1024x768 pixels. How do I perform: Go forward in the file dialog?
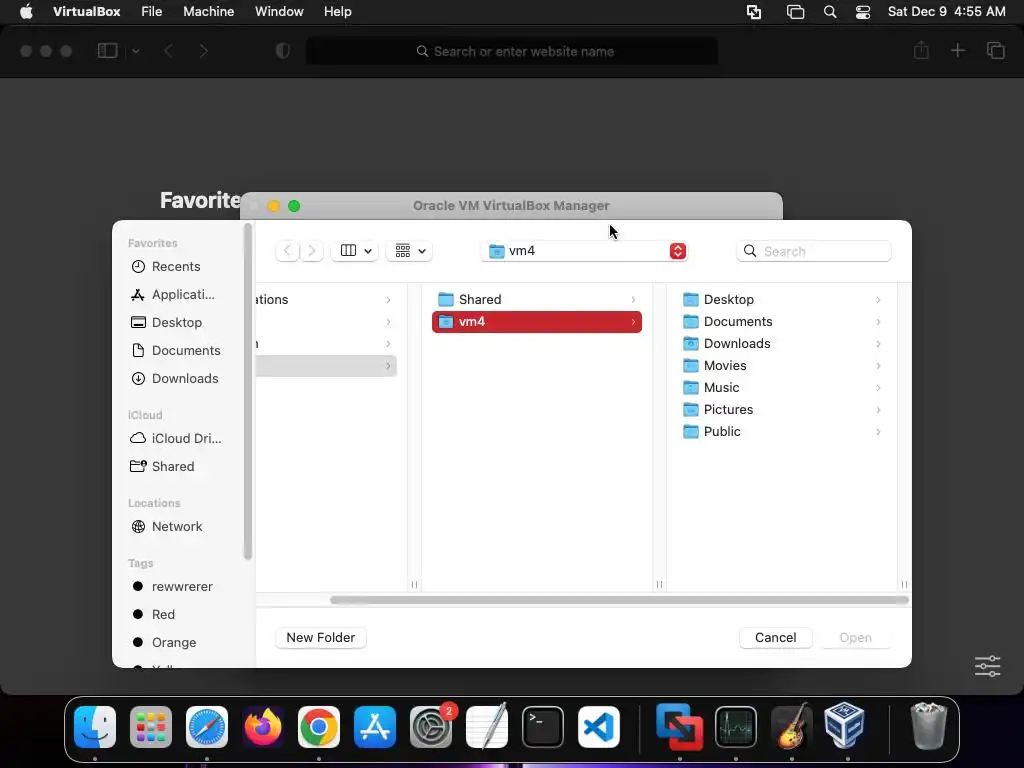coord(312,251)
